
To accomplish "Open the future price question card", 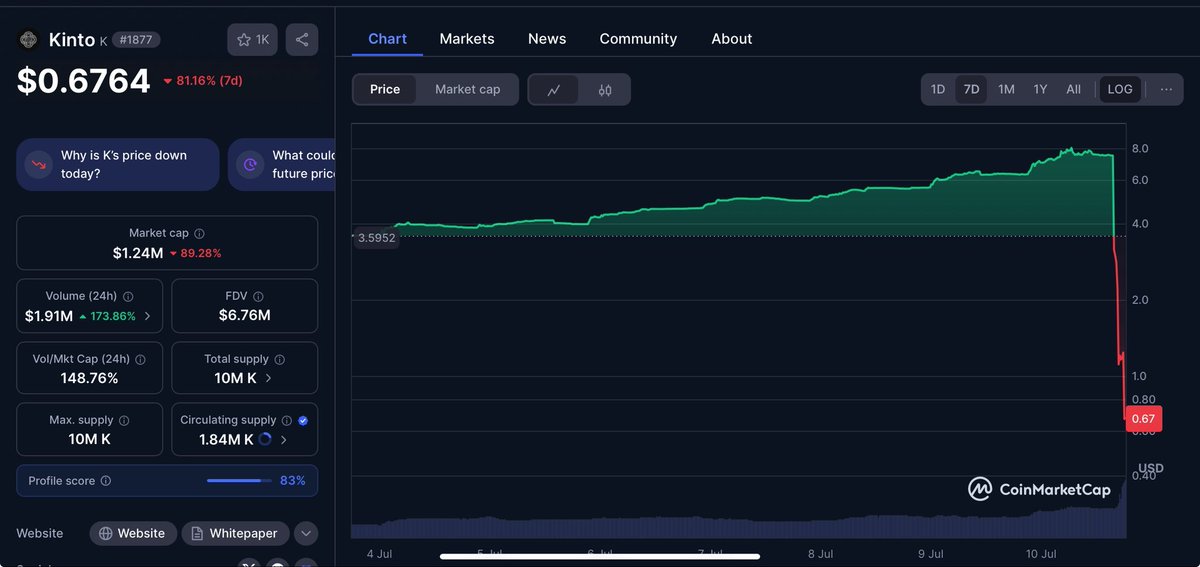I will (282, 164).
